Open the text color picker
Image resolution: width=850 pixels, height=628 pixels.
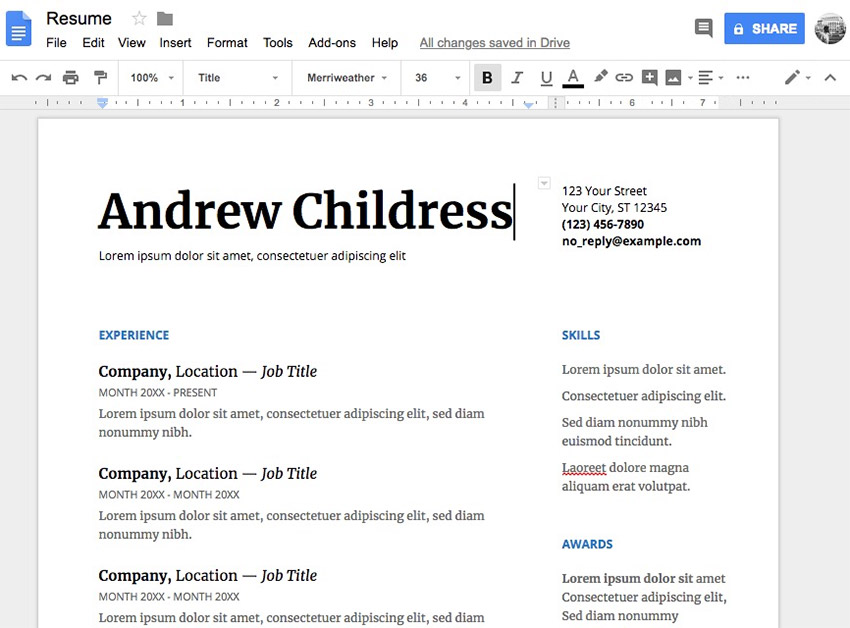click(573, 78)
